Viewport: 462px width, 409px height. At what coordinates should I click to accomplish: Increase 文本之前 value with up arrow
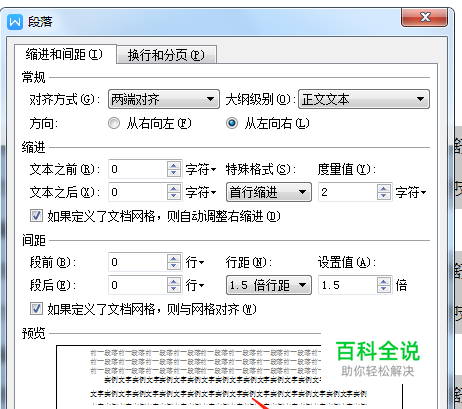174,165
